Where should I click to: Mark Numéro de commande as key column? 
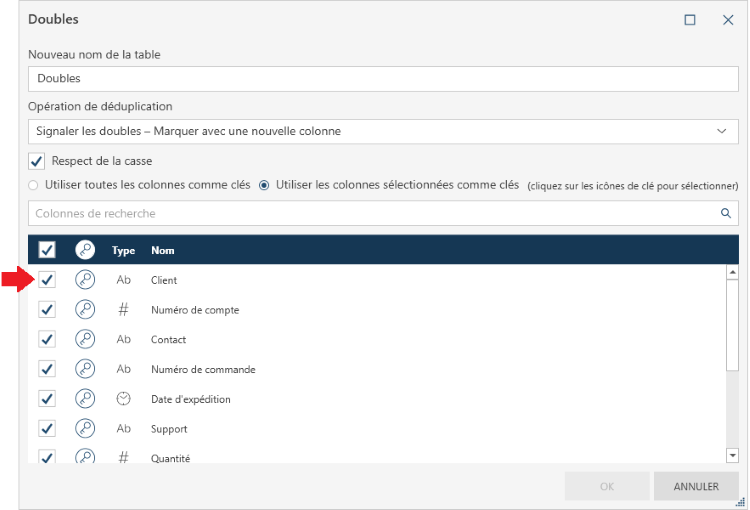[x=85, y=369]
